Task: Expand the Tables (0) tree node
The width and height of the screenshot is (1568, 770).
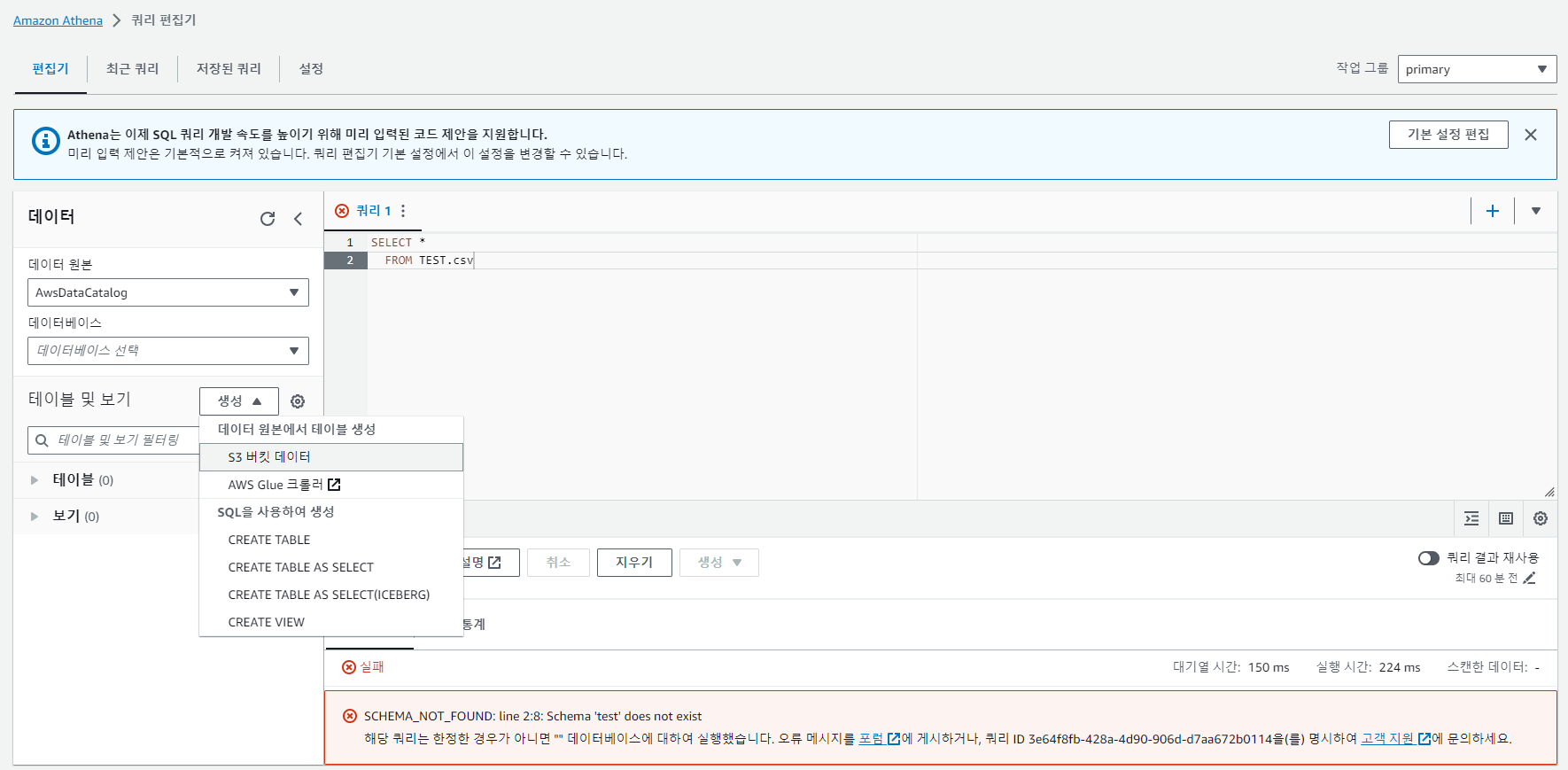Action: click(x=35, y=480)
